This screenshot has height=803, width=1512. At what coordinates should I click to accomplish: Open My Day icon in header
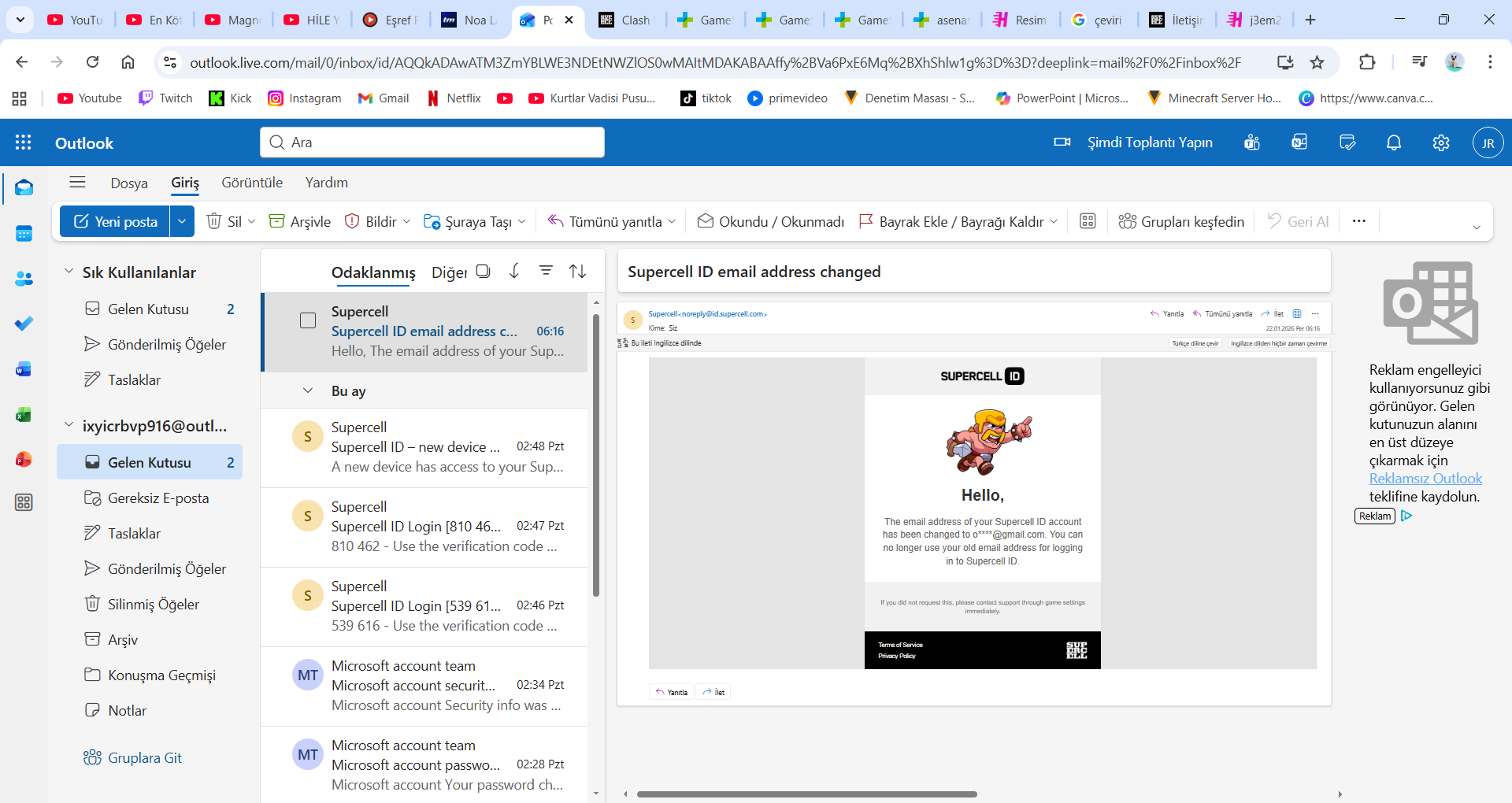[1347, 142]
